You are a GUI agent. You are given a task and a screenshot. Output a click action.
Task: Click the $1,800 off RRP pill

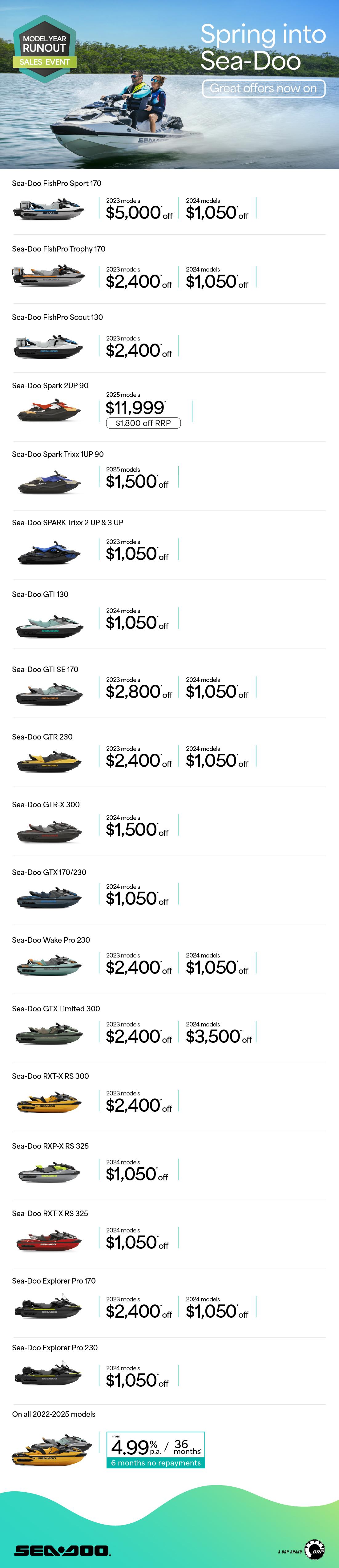tap(143, 423)
